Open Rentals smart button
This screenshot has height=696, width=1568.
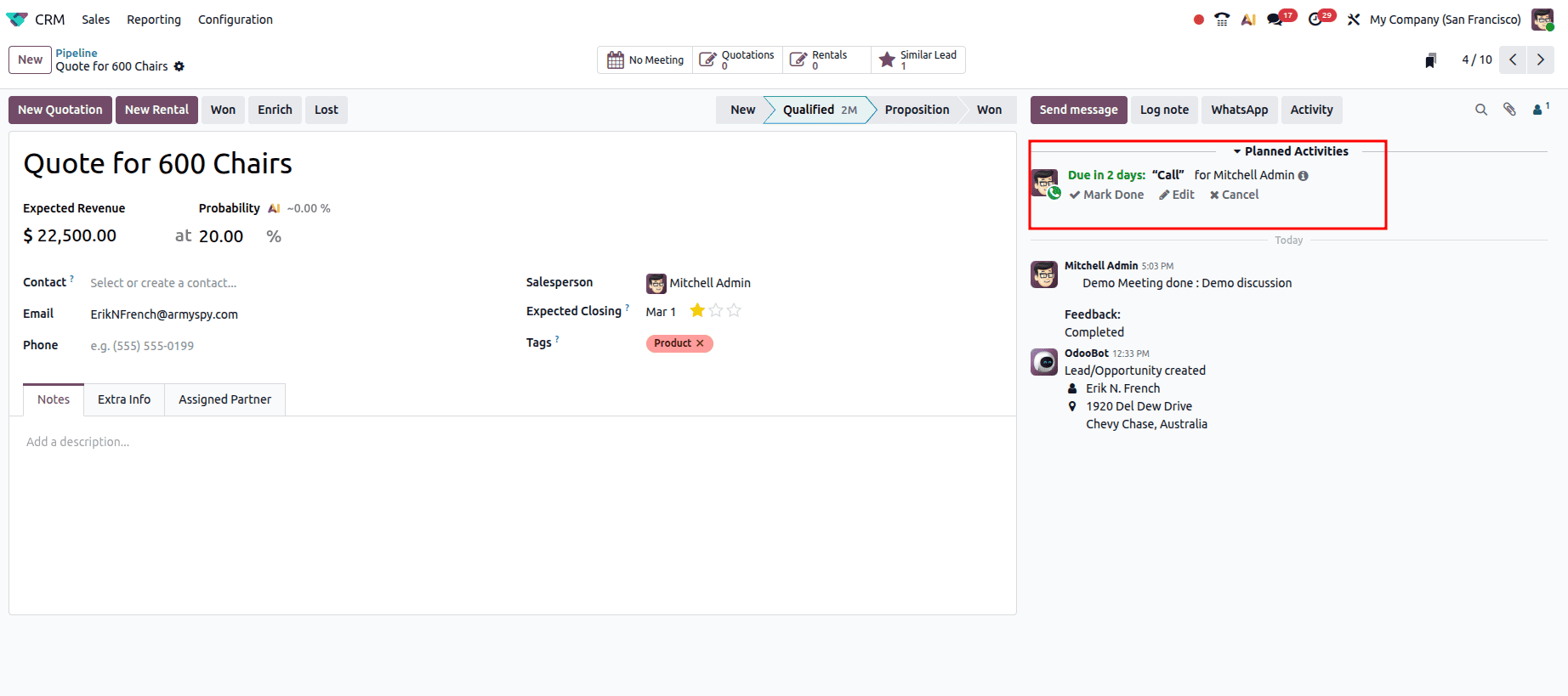[x=827, y=59]
